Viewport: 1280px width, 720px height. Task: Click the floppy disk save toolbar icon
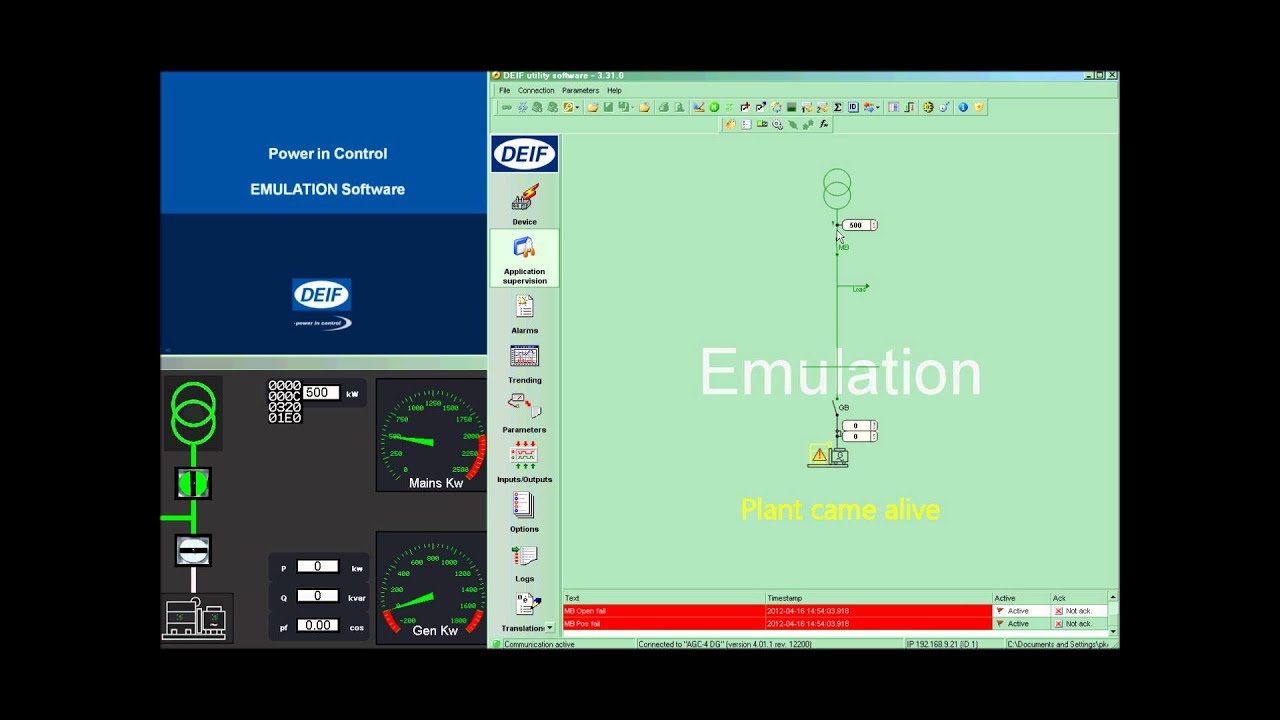[608, 107]
